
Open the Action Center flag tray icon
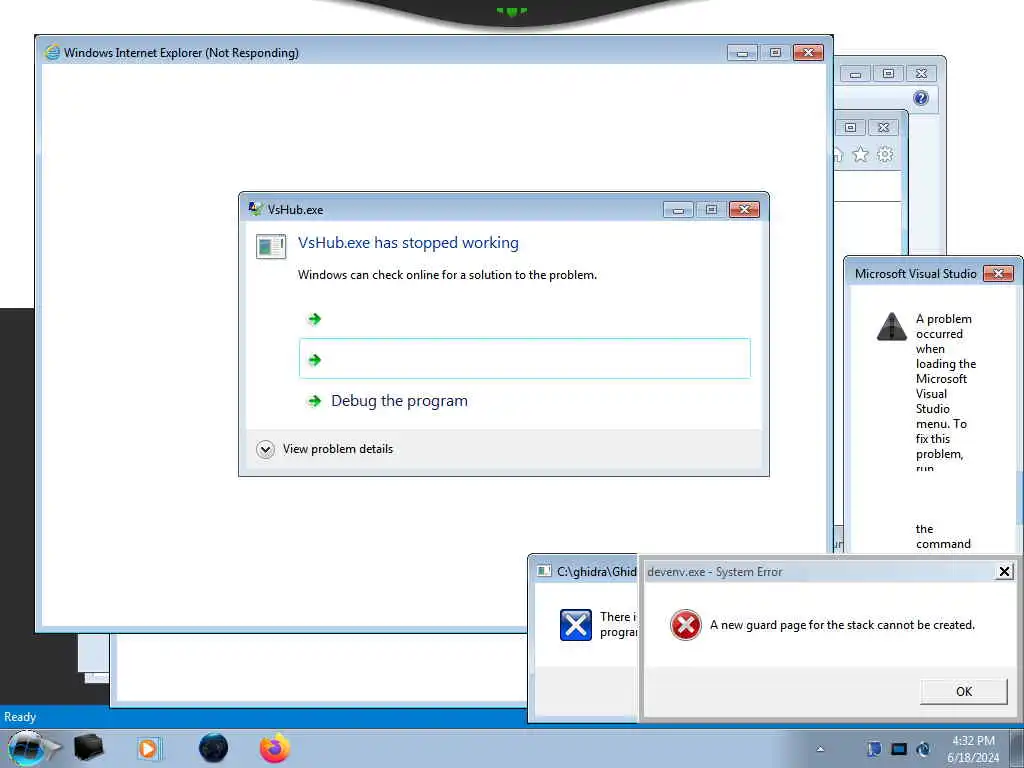coord(874,749)
